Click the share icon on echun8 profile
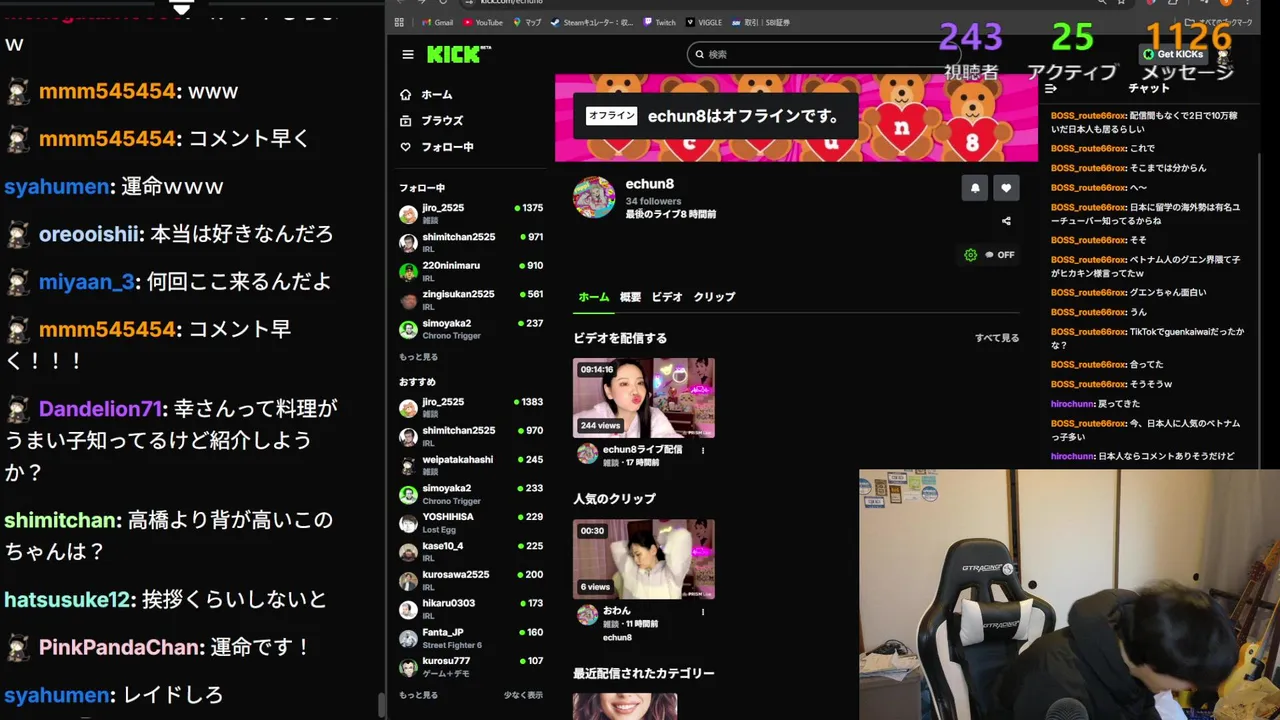 (x=1006, y=221)
